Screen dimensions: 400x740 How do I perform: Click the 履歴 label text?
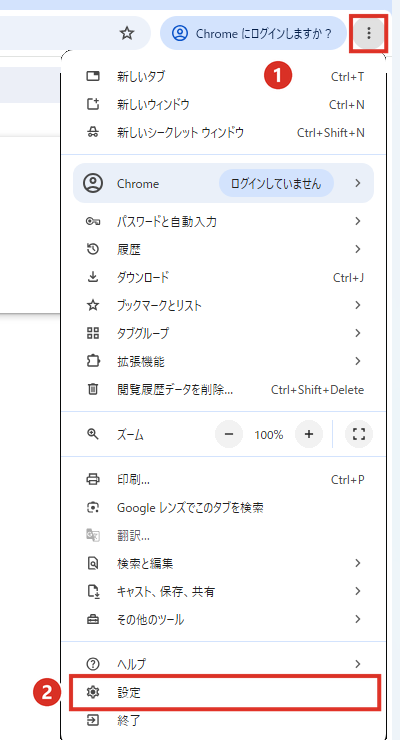click(129, 250)
